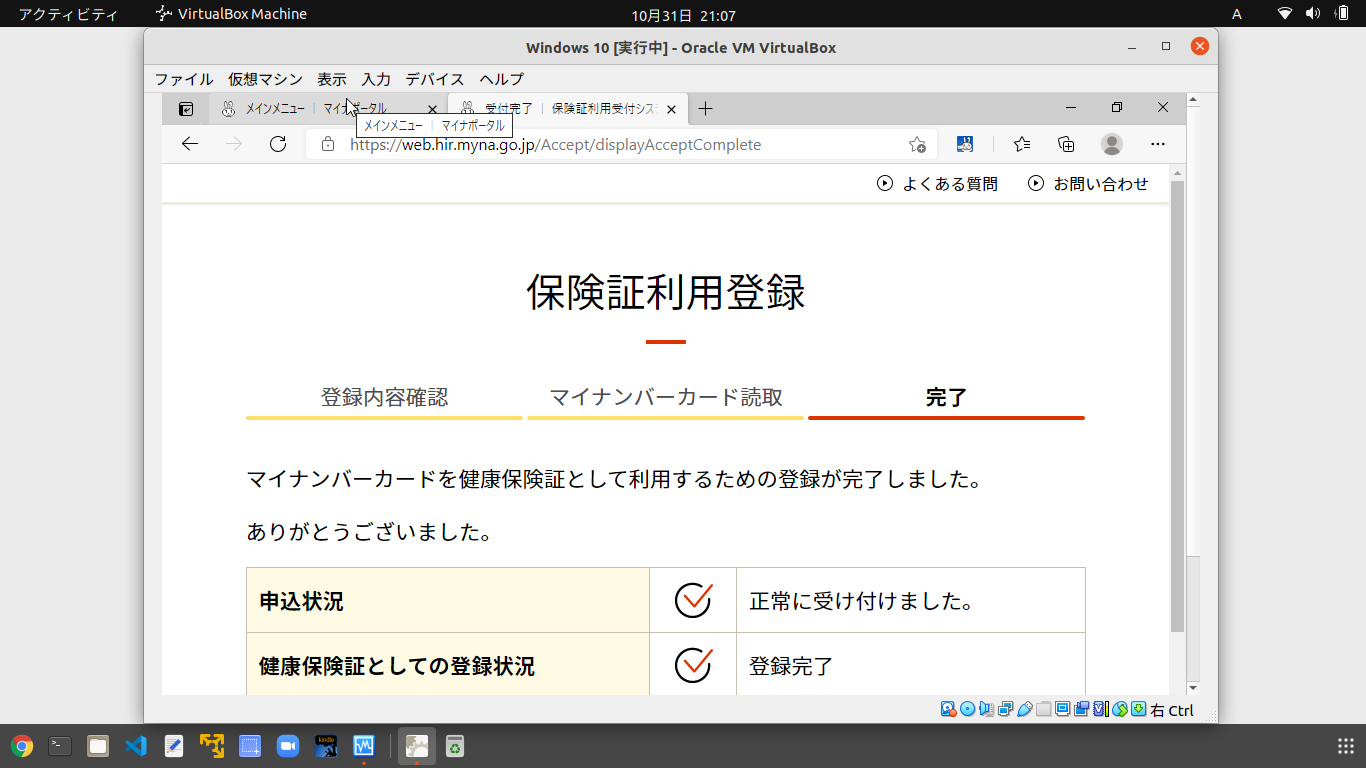Toggle the add-to-favorites star on the address bar
Screen dimensions: 1366x768
pos(916,144)
